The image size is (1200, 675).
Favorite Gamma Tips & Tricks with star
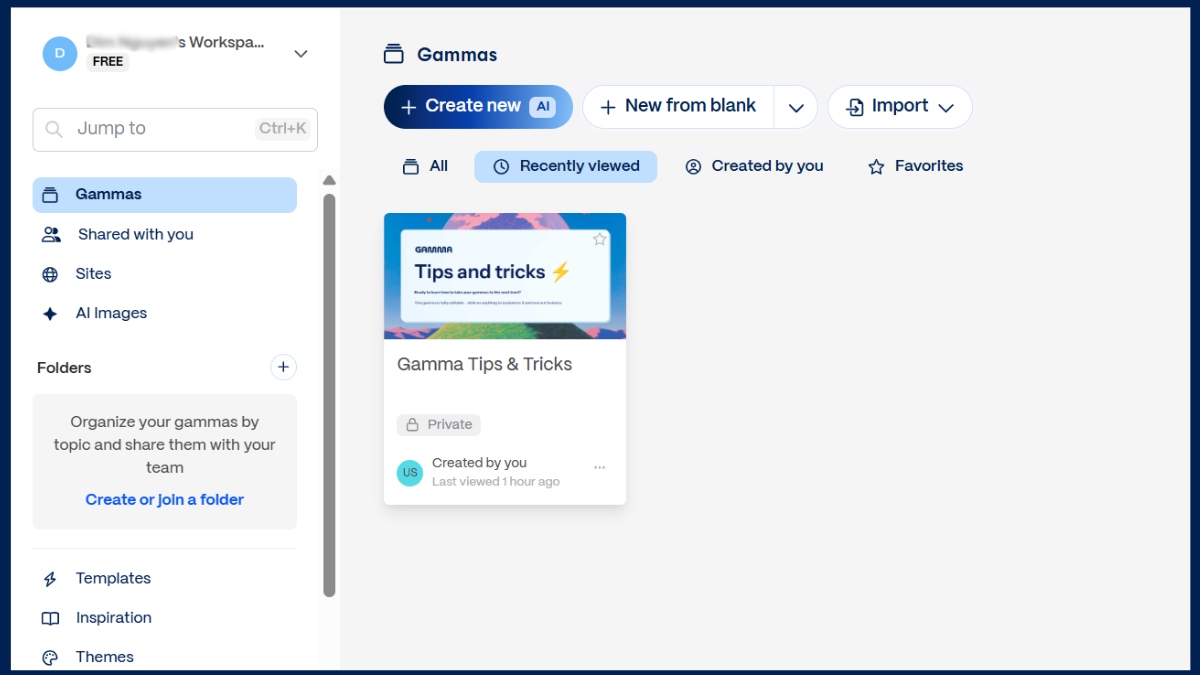coord(600,239)
